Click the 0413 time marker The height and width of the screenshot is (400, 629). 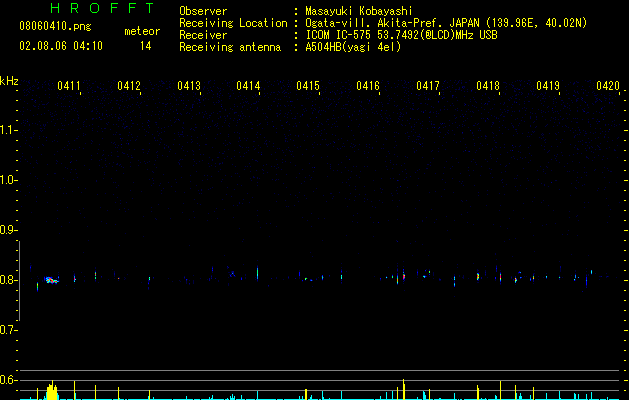point(189,86)
